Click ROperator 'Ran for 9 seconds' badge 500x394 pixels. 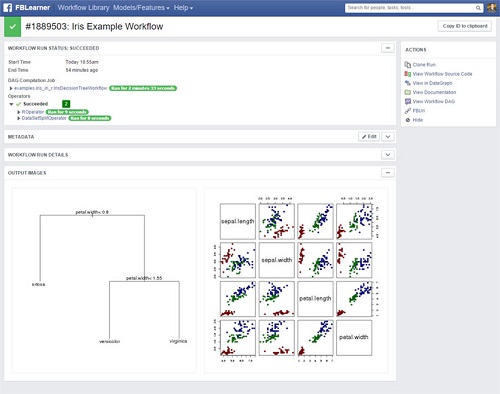tap(67, 112)
